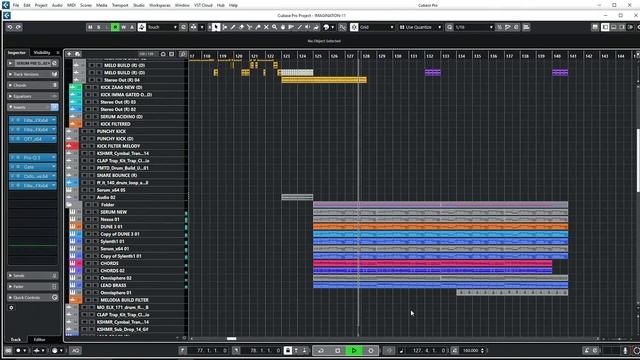Screen dimensions: 640x360
Task: Select the Mute X tool
Action: click(x=266, y=27)
